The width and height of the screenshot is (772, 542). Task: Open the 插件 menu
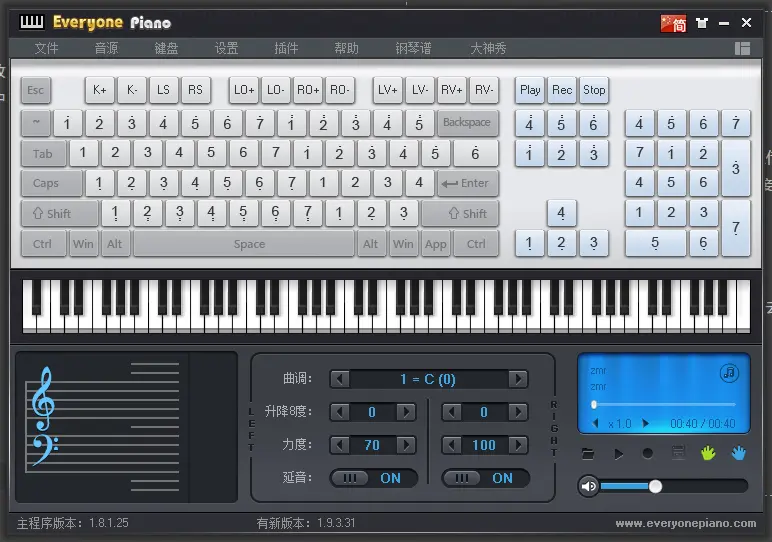coord(287,48)
